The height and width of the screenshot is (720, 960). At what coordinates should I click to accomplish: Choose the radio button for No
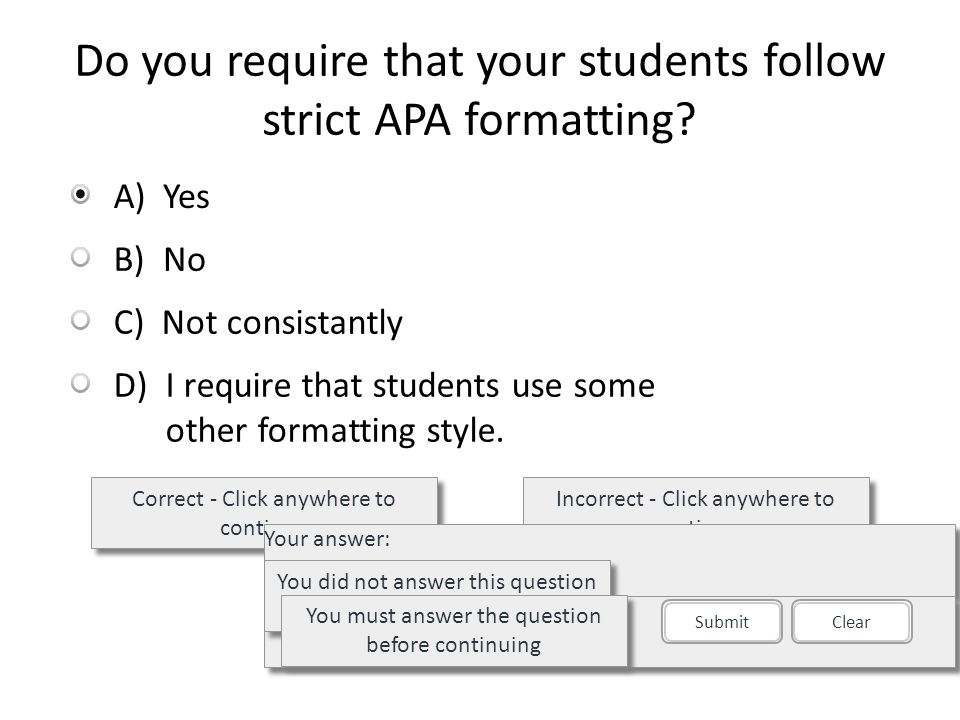[80, 257]
